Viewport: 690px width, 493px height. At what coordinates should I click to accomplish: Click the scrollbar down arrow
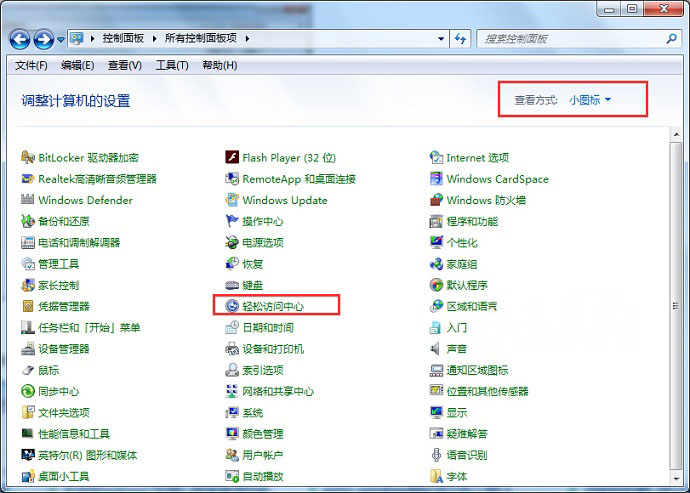[x=676, y=478]
